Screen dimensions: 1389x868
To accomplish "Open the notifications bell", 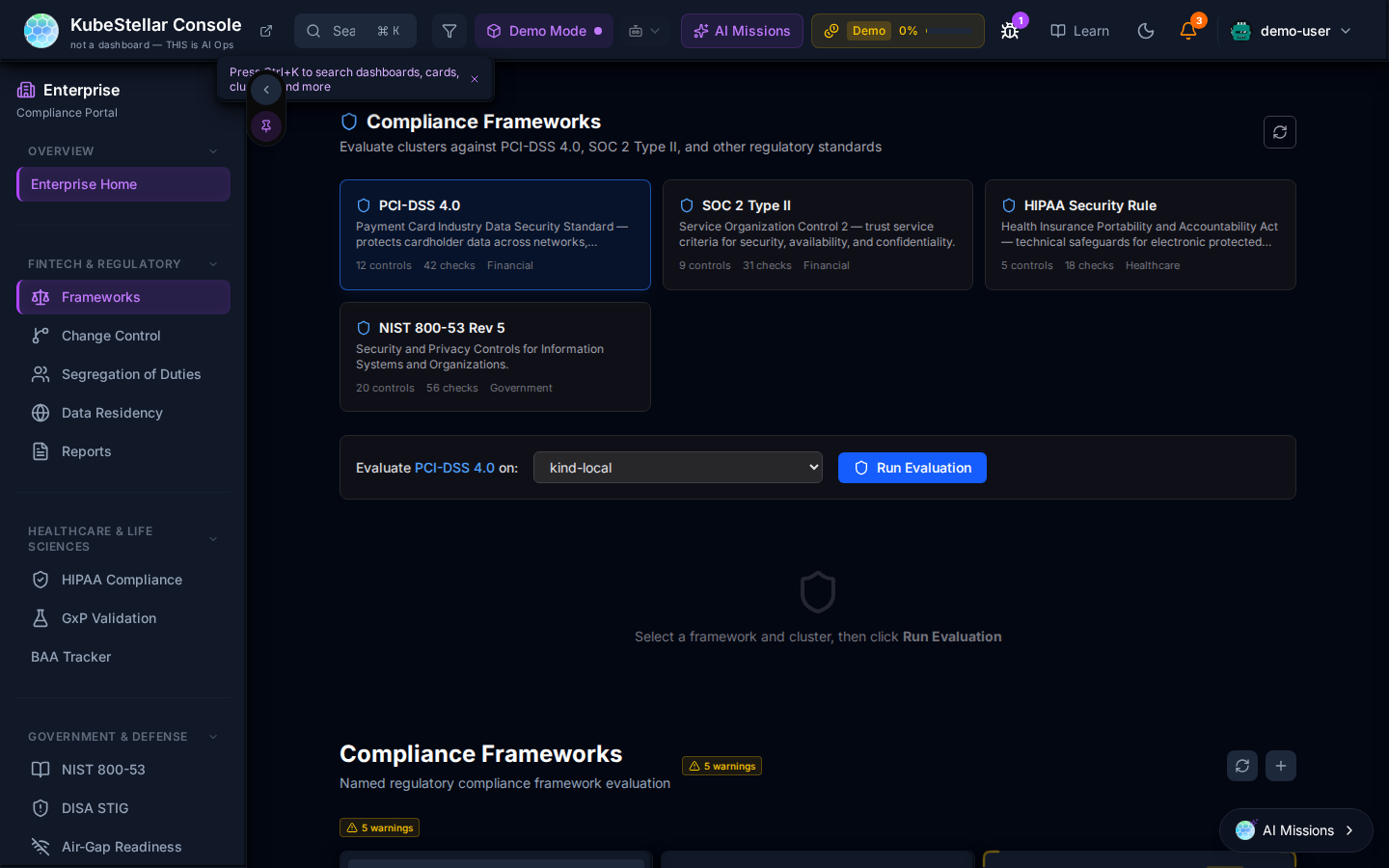I will click(x=1188, y=31).
